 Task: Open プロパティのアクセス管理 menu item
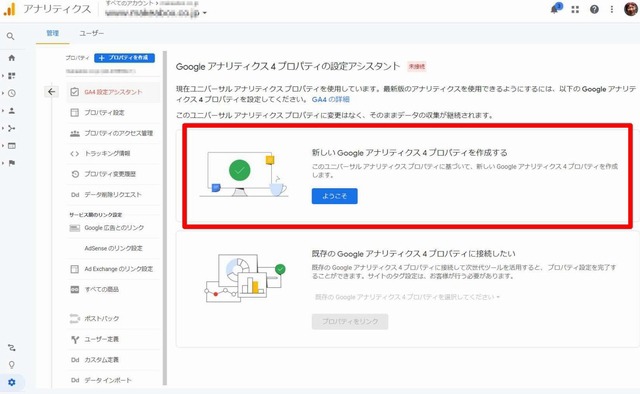(113, 133)
